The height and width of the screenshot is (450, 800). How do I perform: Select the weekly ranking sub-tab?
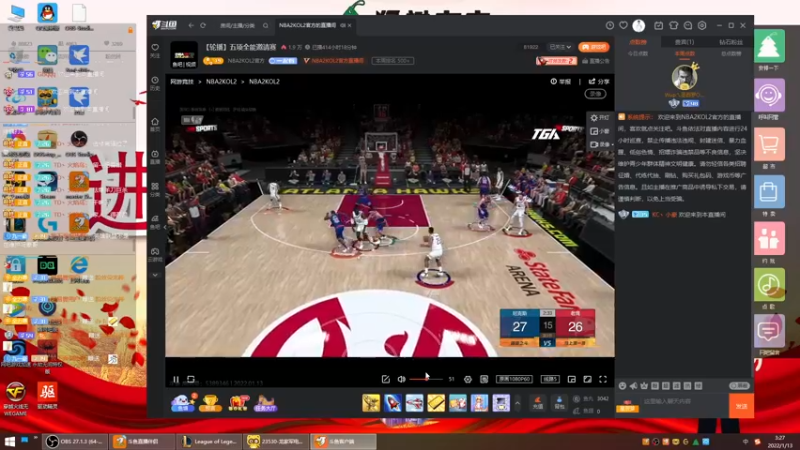pos(684,54)
